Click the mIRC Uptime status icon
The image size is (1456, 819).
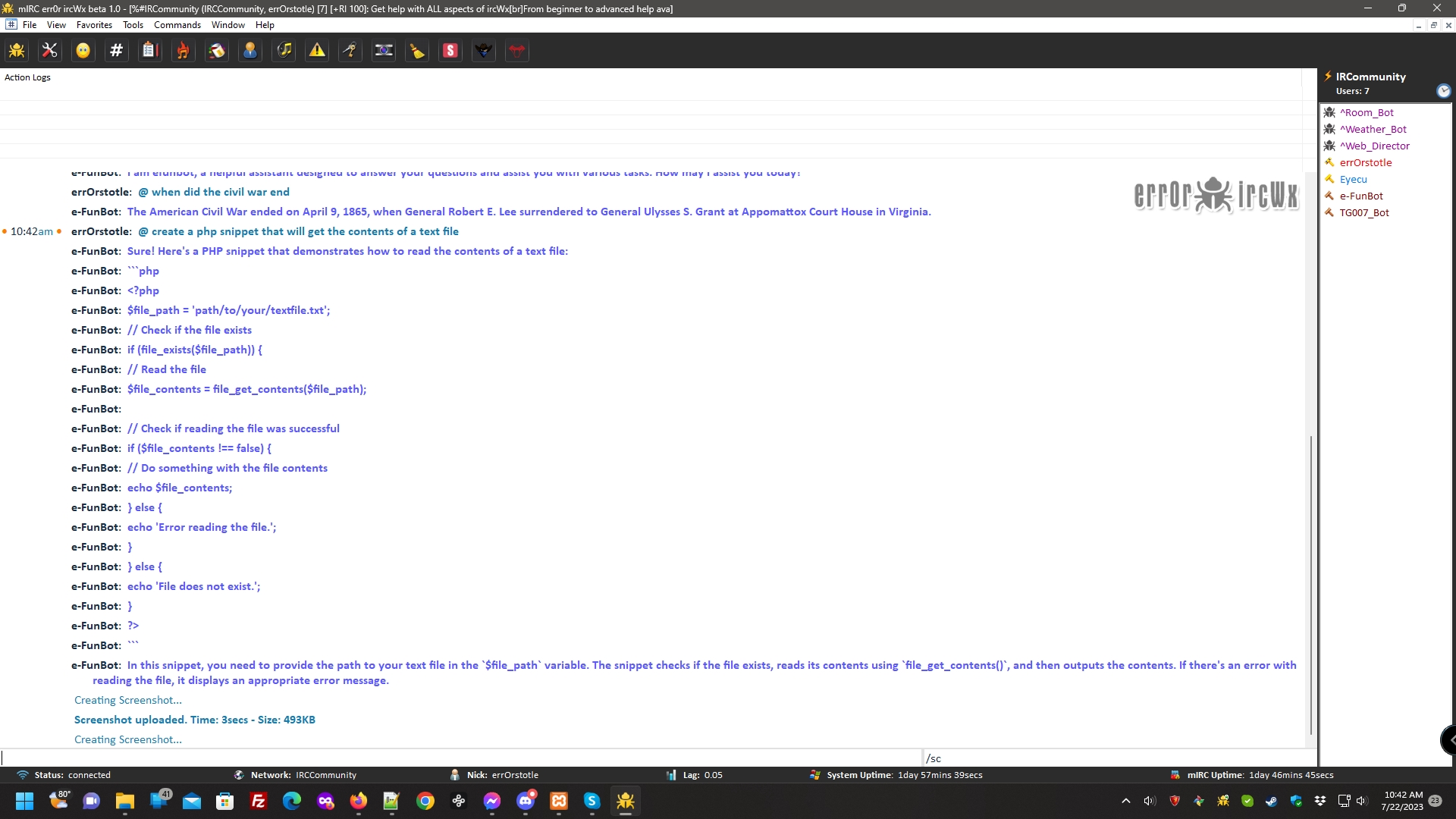click(1175, 775)
